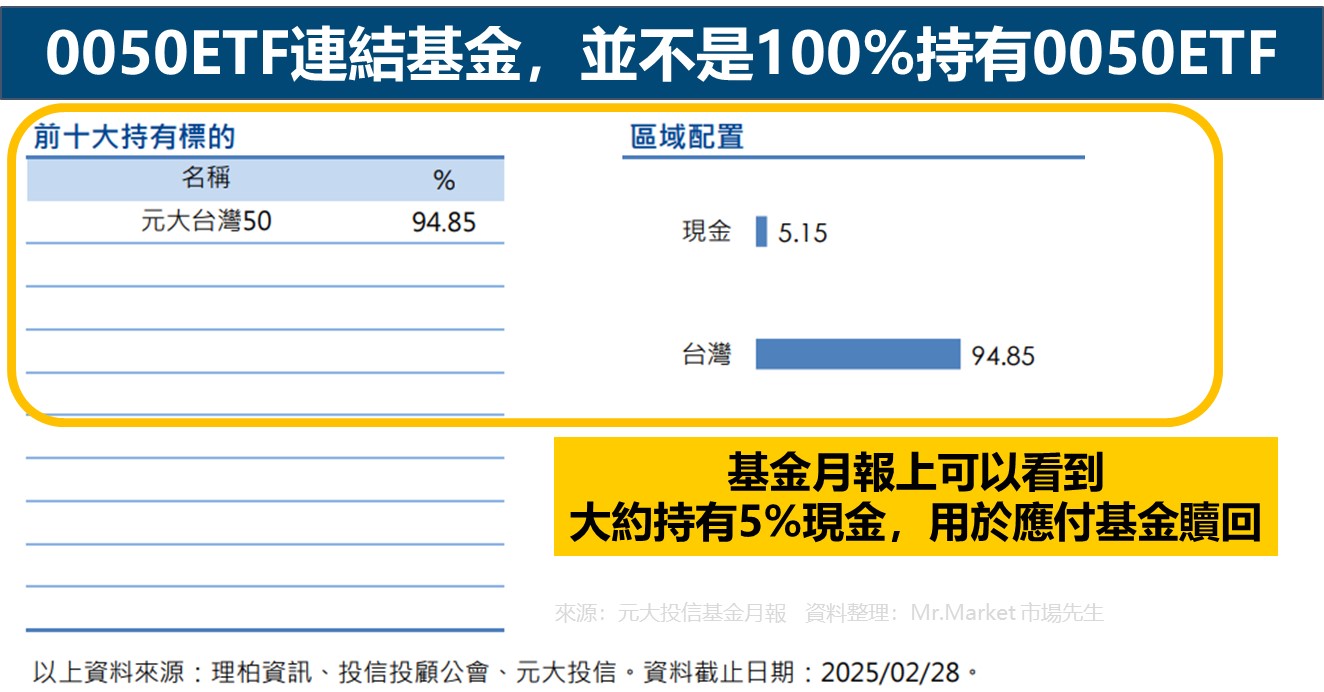
Task: Click the "%" column header
Action: [x=444, y=180]
